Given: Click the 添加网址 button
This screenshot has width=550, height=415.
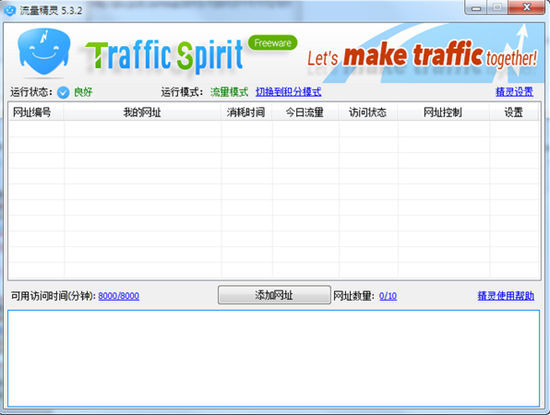Looking at the screenshot, I should coord(274,295).
